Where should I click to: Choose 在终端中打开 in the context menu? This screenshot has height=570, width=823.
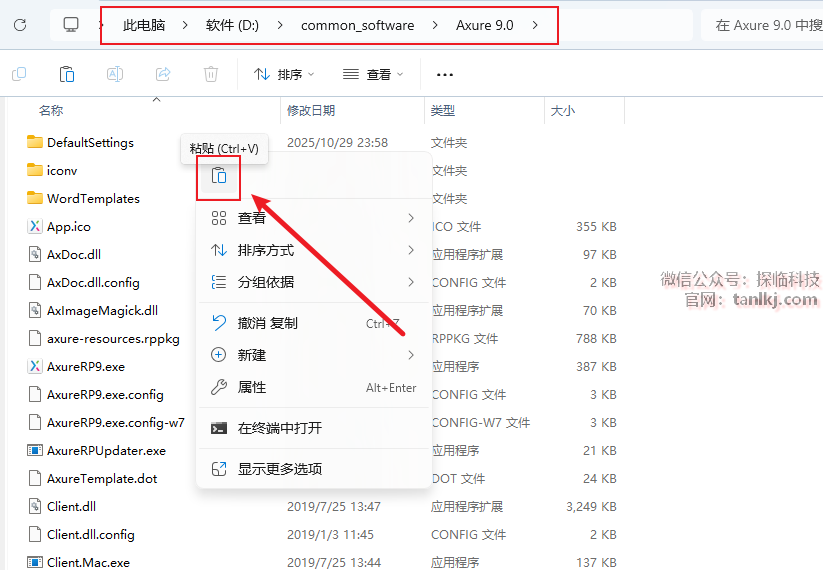[x=280, y=428]
